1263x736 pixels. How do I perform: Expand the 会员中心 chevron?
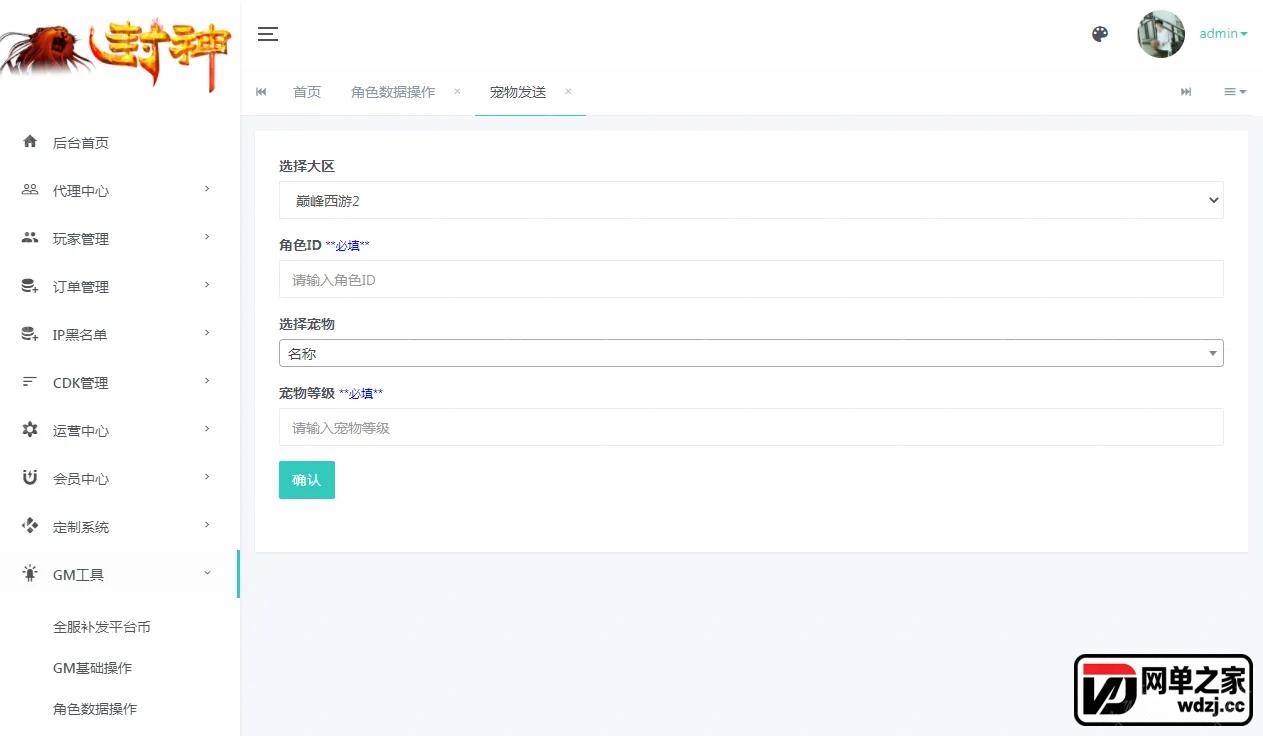tap(207, 477)
